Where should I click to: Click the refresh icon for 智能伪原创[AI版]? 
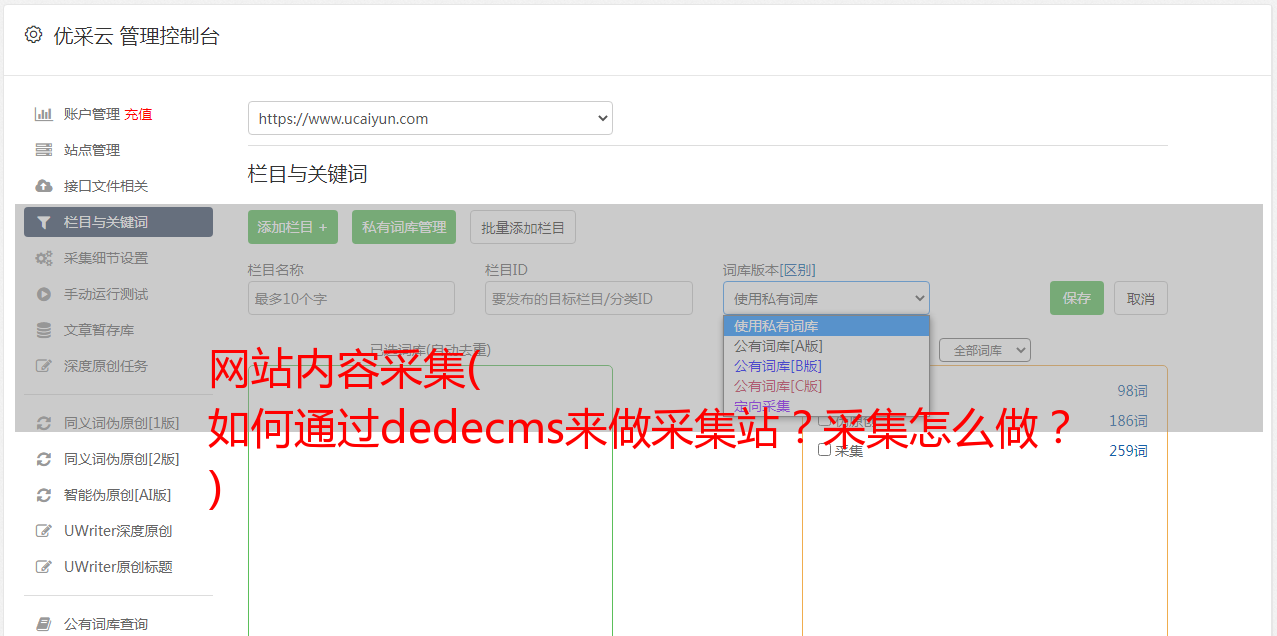(x=44, y=495)
